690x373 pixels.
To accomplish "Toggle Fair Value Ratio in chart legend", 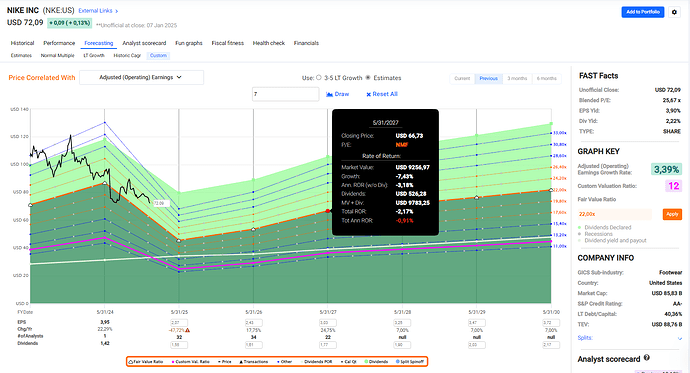I will [146, 362].
